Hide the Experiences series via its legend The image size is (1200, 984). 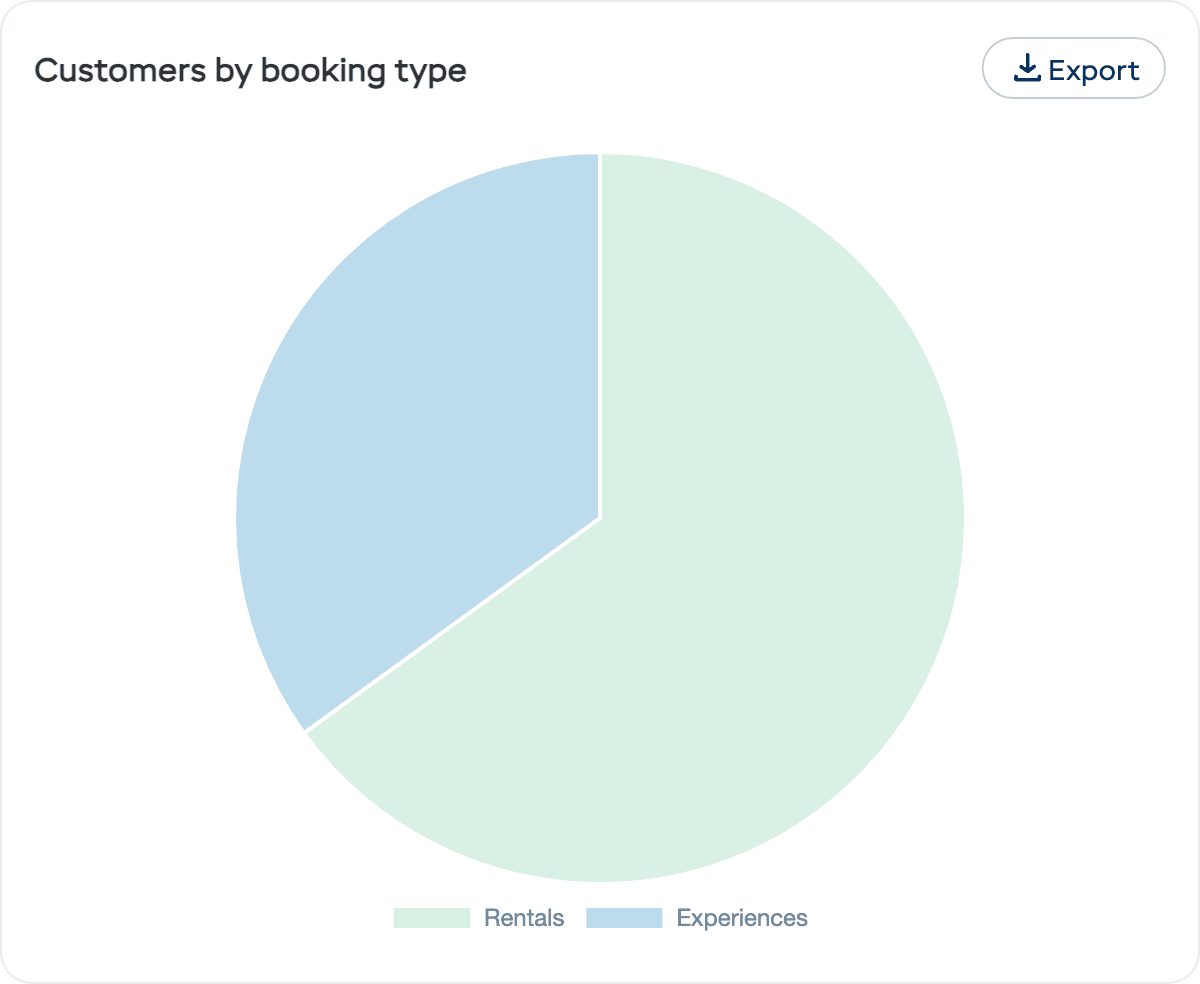point(700,917)
